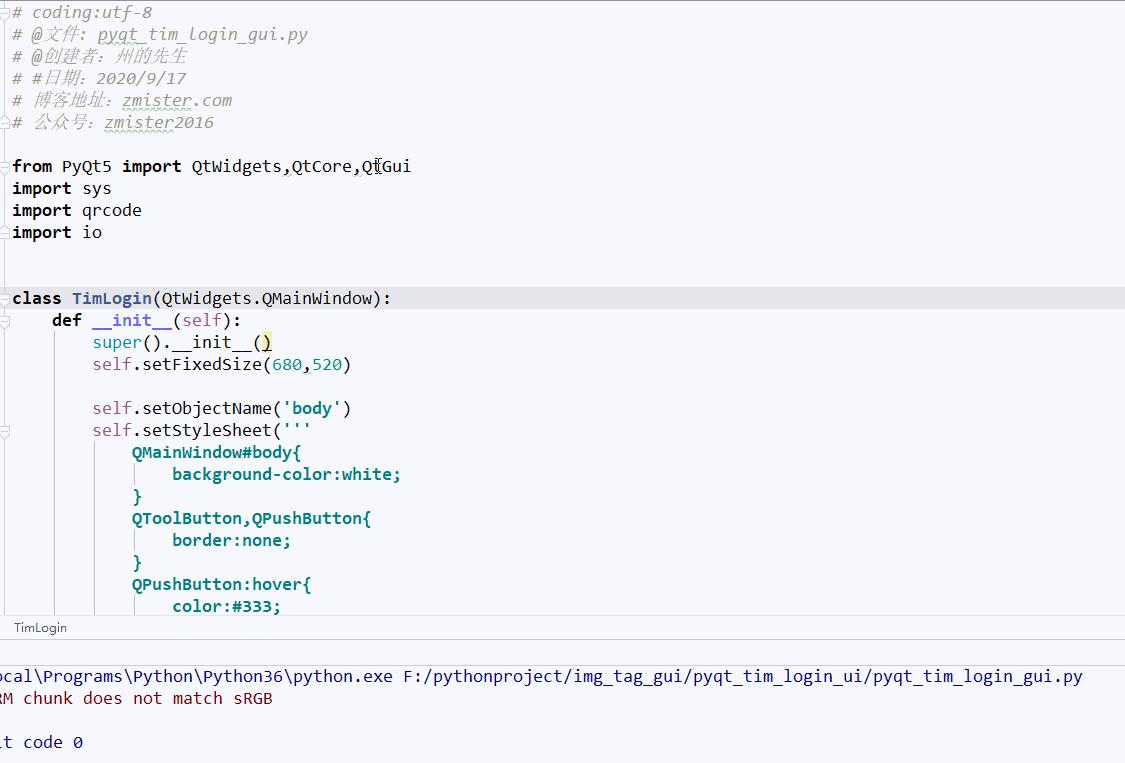Click the color:#333 style value

[226, 607]
